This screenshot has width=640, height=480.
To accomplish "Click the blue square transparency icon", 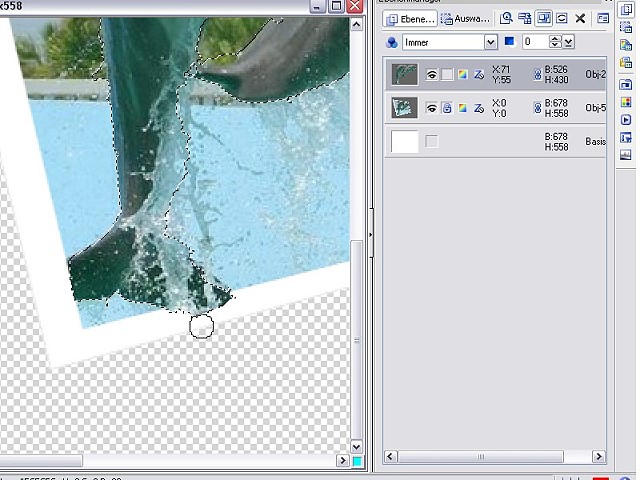I will [x=509, y=42].
